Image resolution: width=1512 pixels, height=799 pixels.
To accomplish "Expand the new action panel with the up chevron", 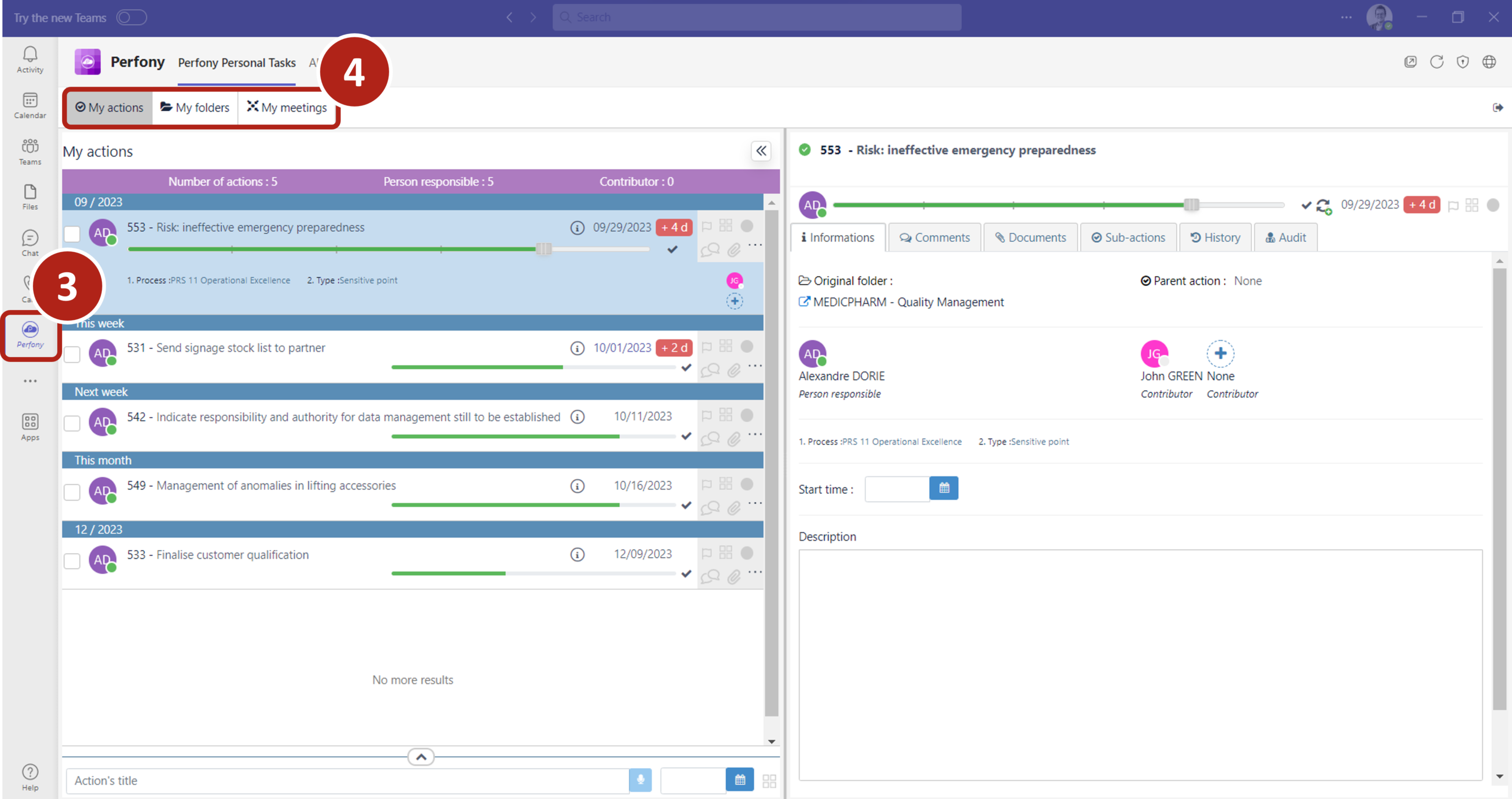I will (421, 756).
